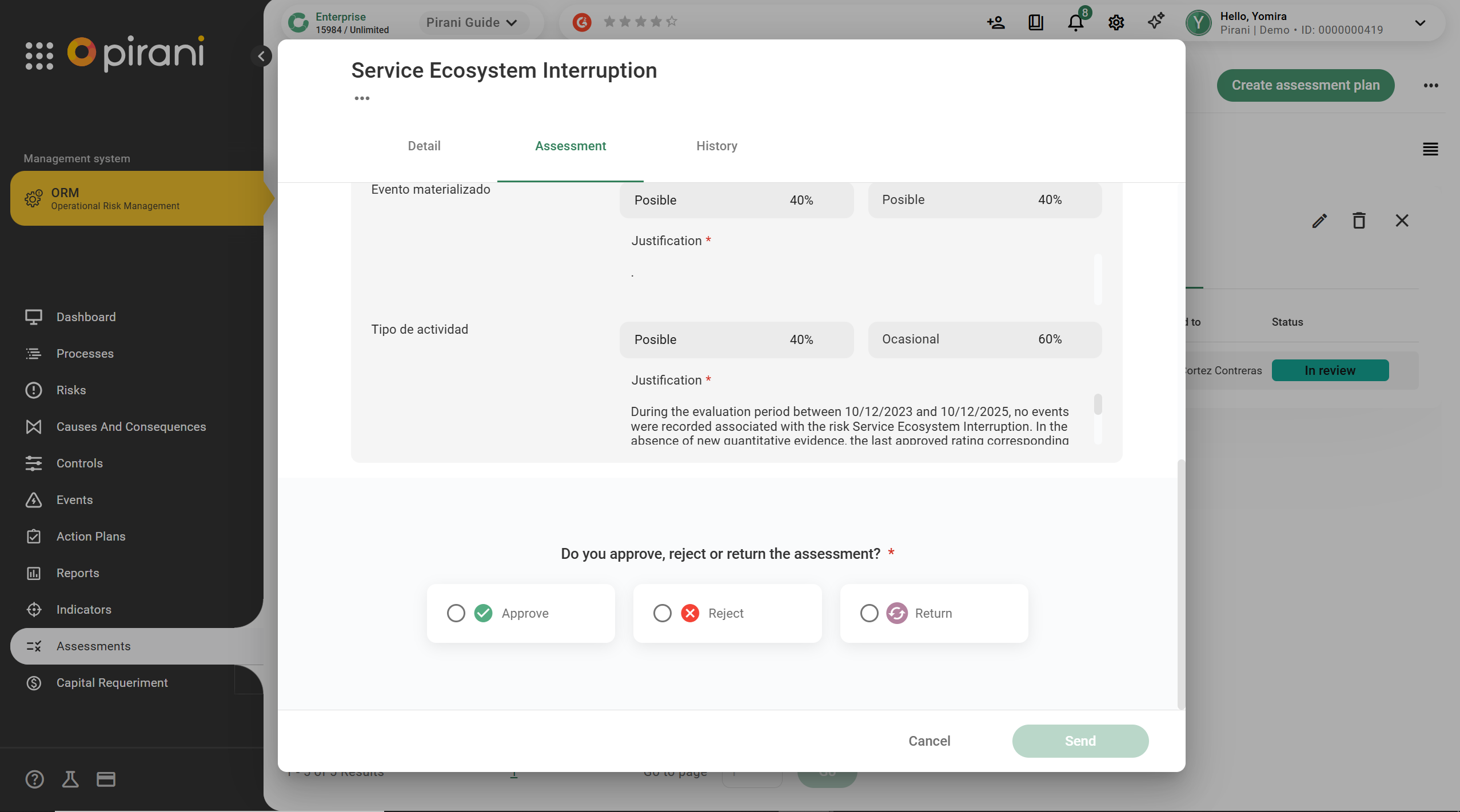
Task: Open the apps grid launcher icon
Action: [x=39, y=55]
